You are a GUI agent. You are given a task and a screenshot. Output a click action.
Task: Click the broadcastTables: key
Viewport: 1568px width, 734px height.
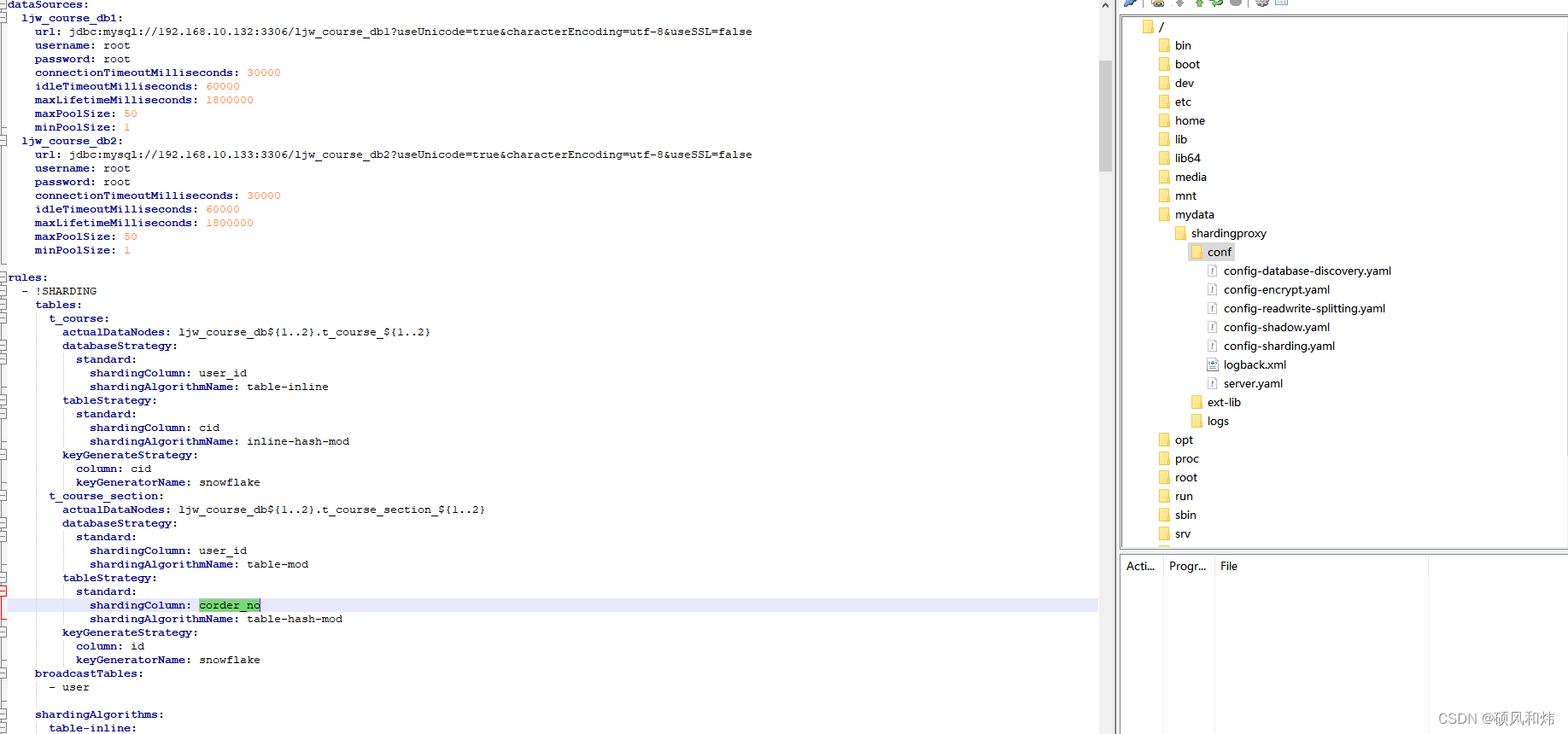[89, 673]
